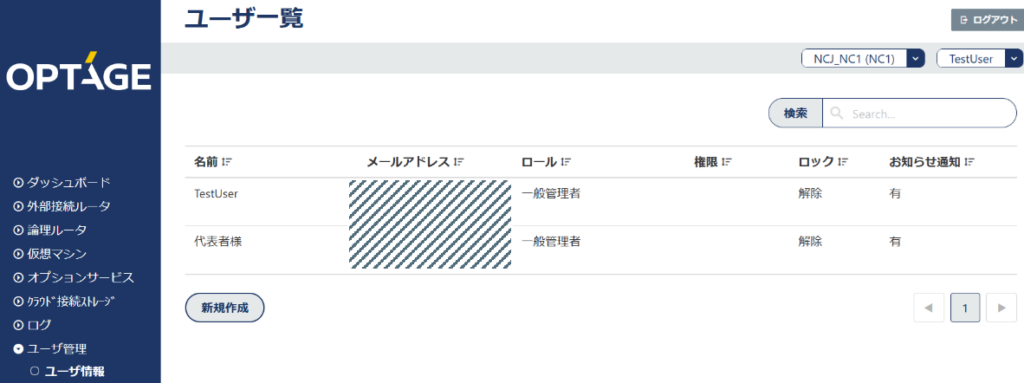Image resolution: width=1024 pixels, height=383 pixels.
Task: Click the magnifier icon in search box
Action: [837, 114]
